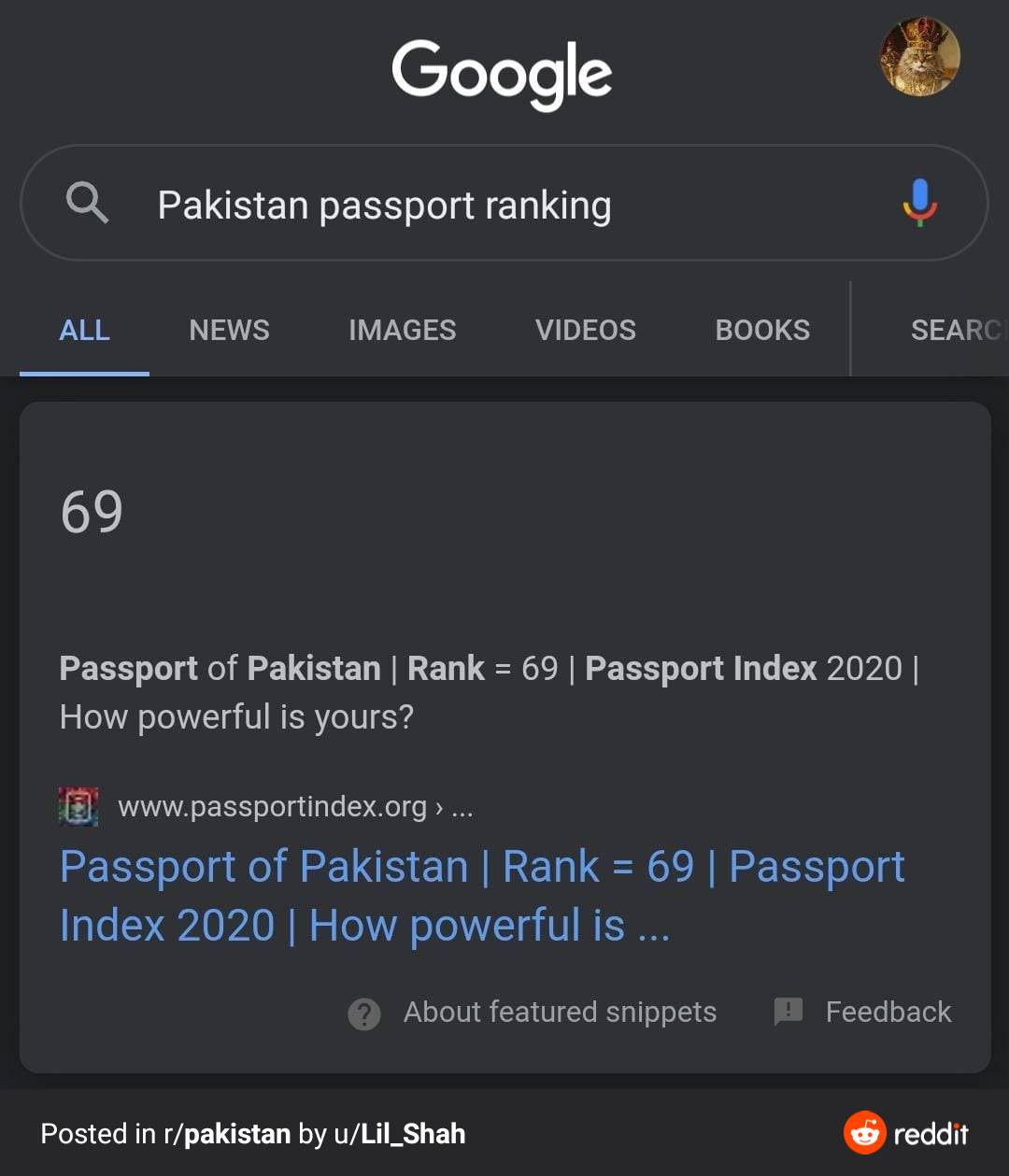Viewport: 1009px width, 1176px height.
Task: Click the Google logo
Action: (x=503, y=75)
